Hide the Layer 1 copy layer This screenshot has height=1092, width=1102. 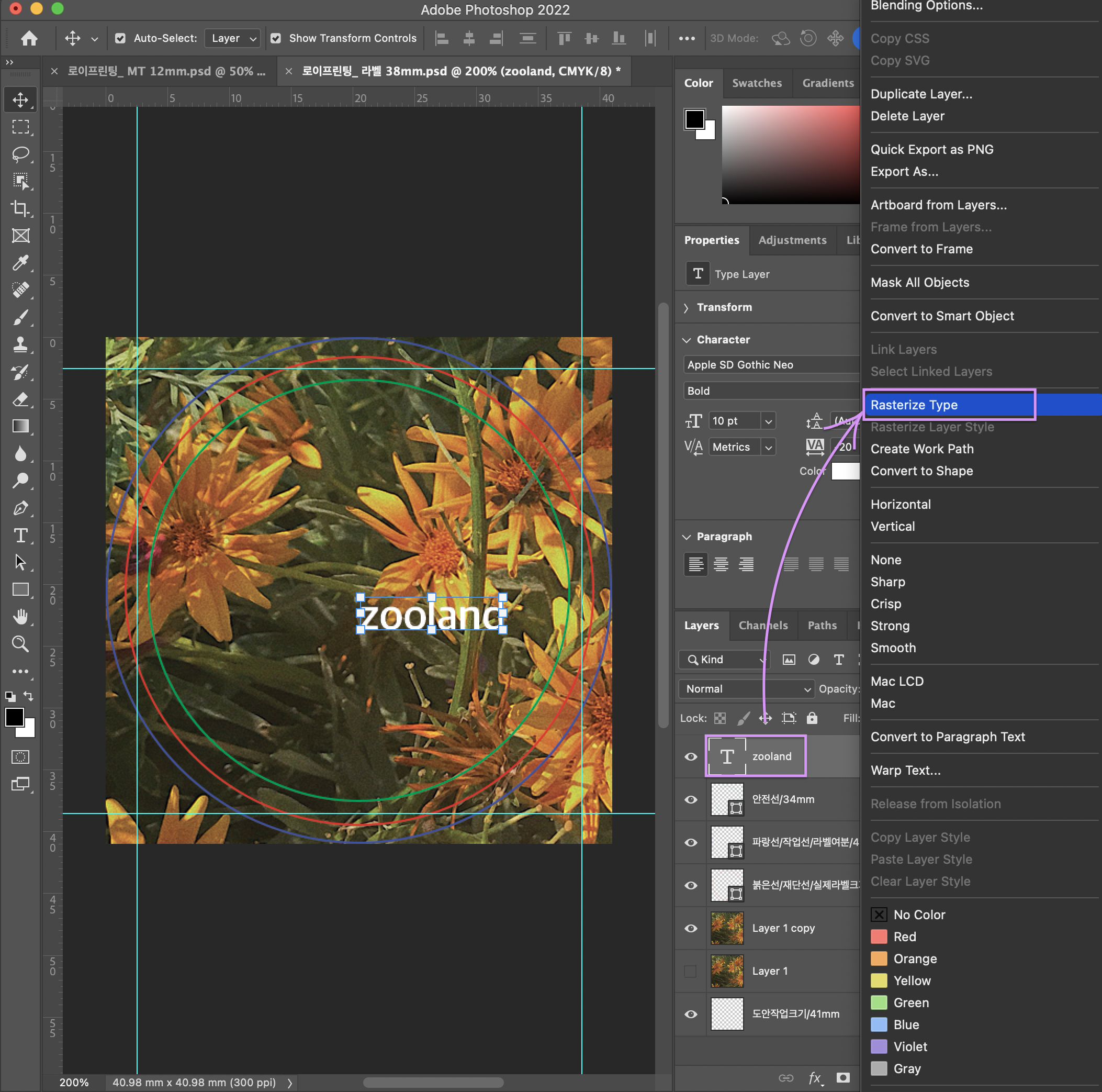click(691, 928)
